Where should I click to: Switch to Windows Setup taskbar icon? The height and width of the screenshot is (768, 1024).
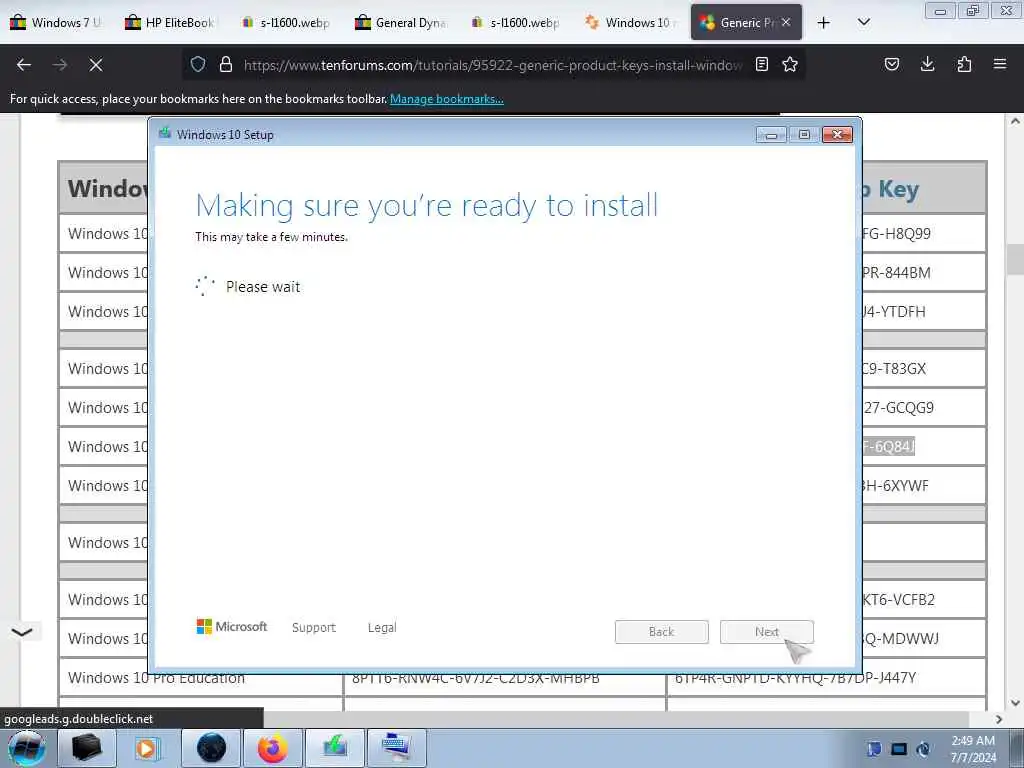(335, 748)
